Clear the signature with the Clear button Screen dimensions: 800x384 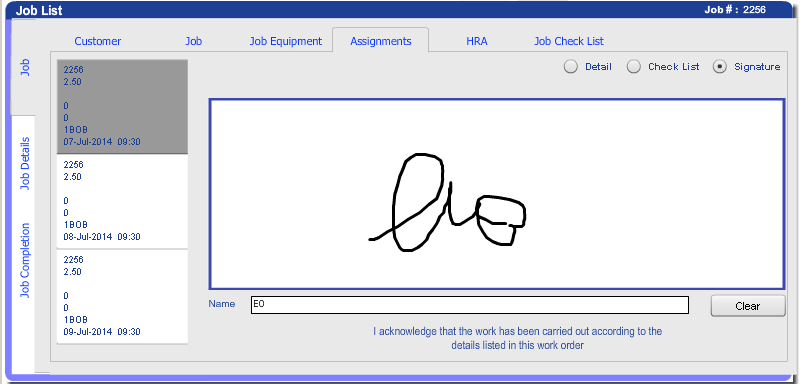pyautogui.click(x=748, y=306)
